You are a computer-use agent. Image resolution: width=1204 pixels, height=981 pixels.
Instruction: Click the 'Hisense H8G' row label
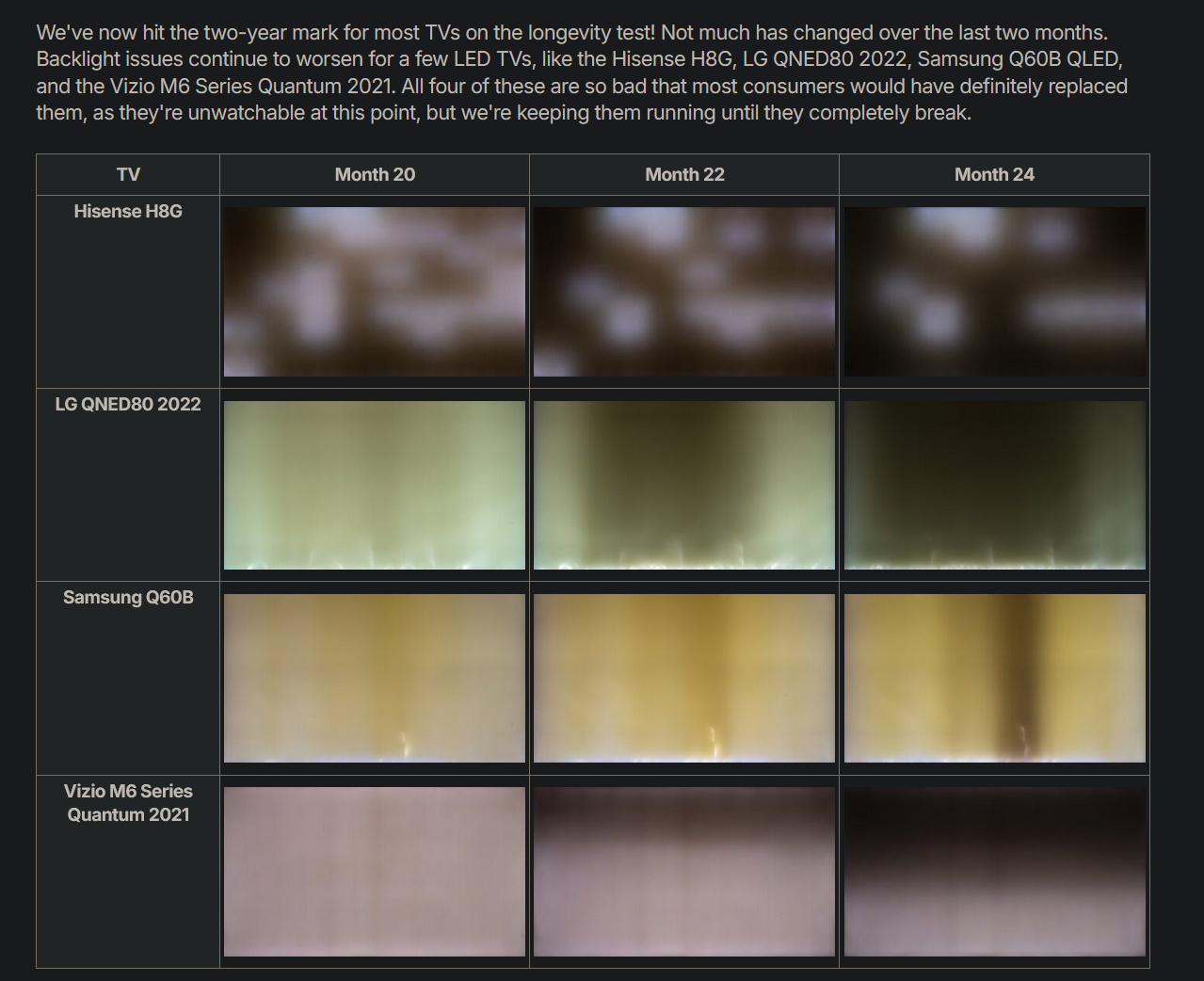point(128,212)
